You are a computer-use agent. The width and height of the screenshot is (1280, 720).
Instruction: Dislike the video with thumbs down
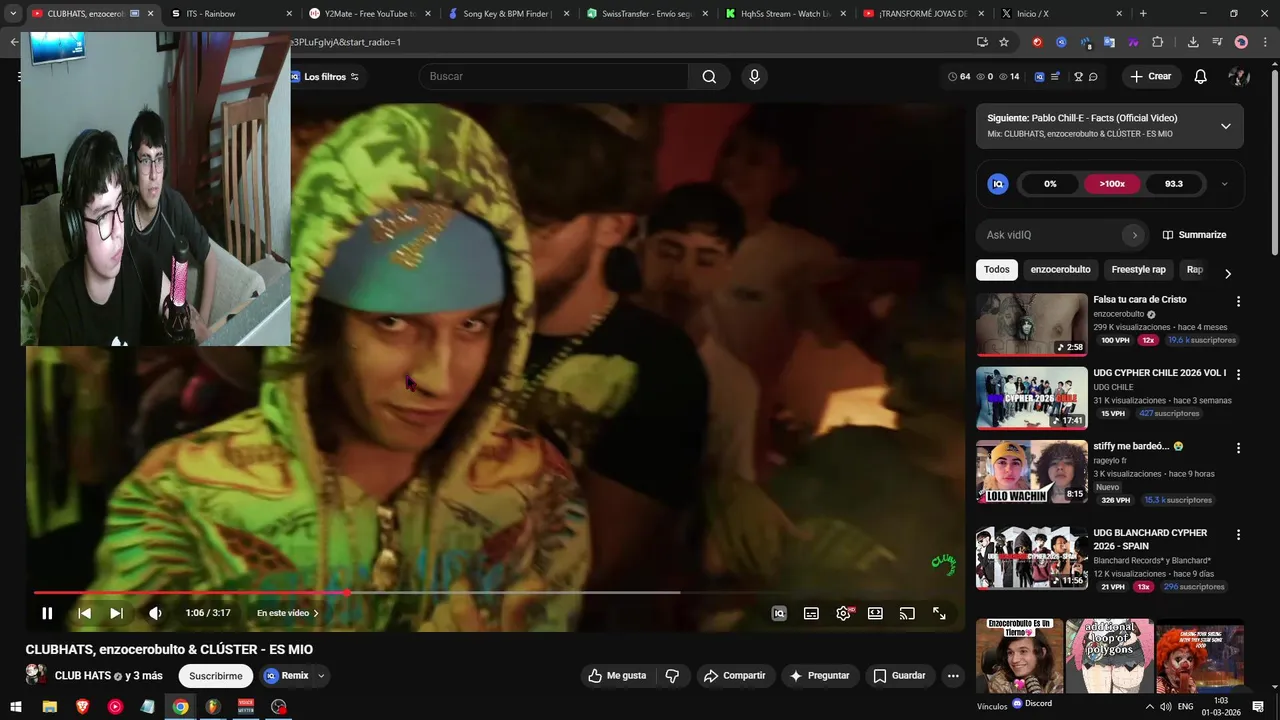click(x=672, y=676)
